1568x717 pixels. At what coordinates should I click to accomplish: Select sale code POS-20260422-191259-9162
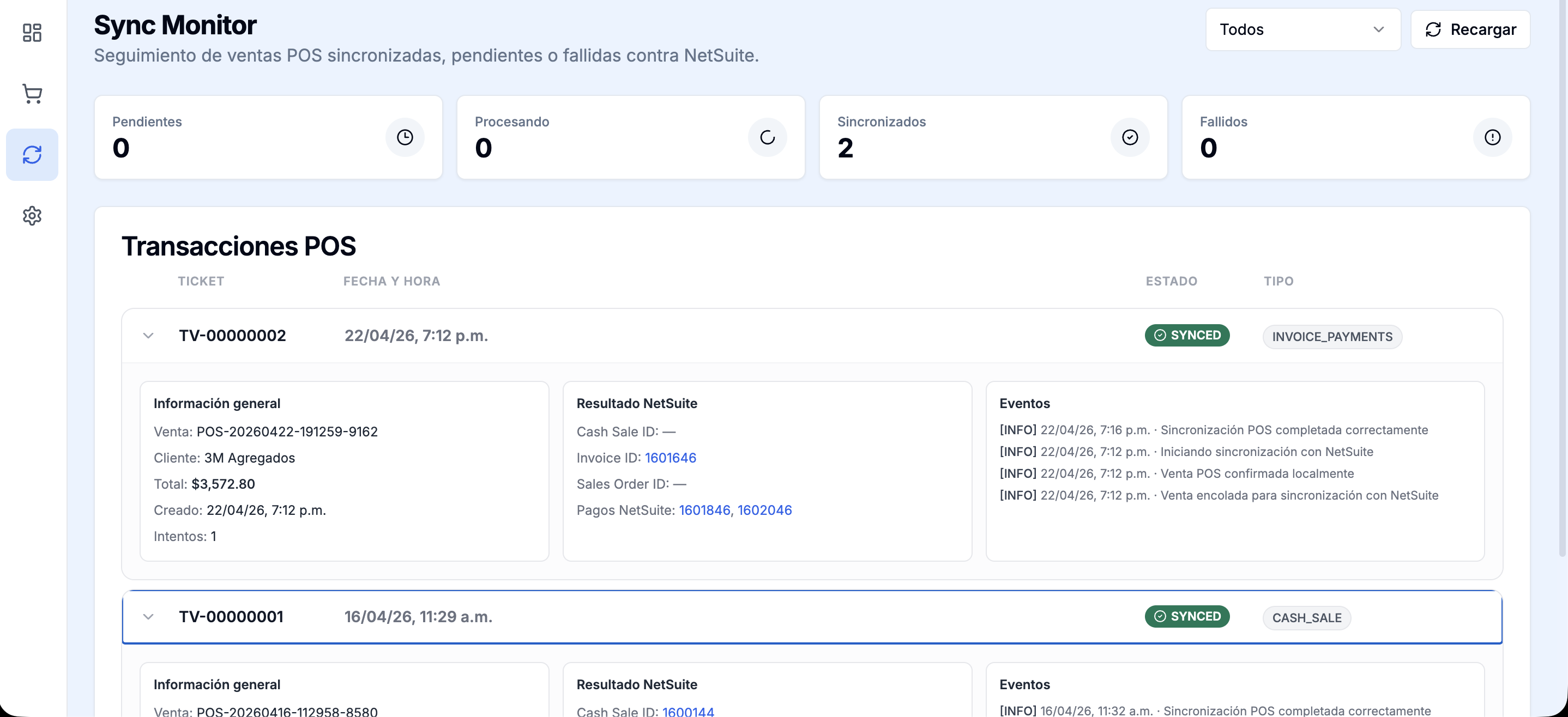[x=287, y=432]
